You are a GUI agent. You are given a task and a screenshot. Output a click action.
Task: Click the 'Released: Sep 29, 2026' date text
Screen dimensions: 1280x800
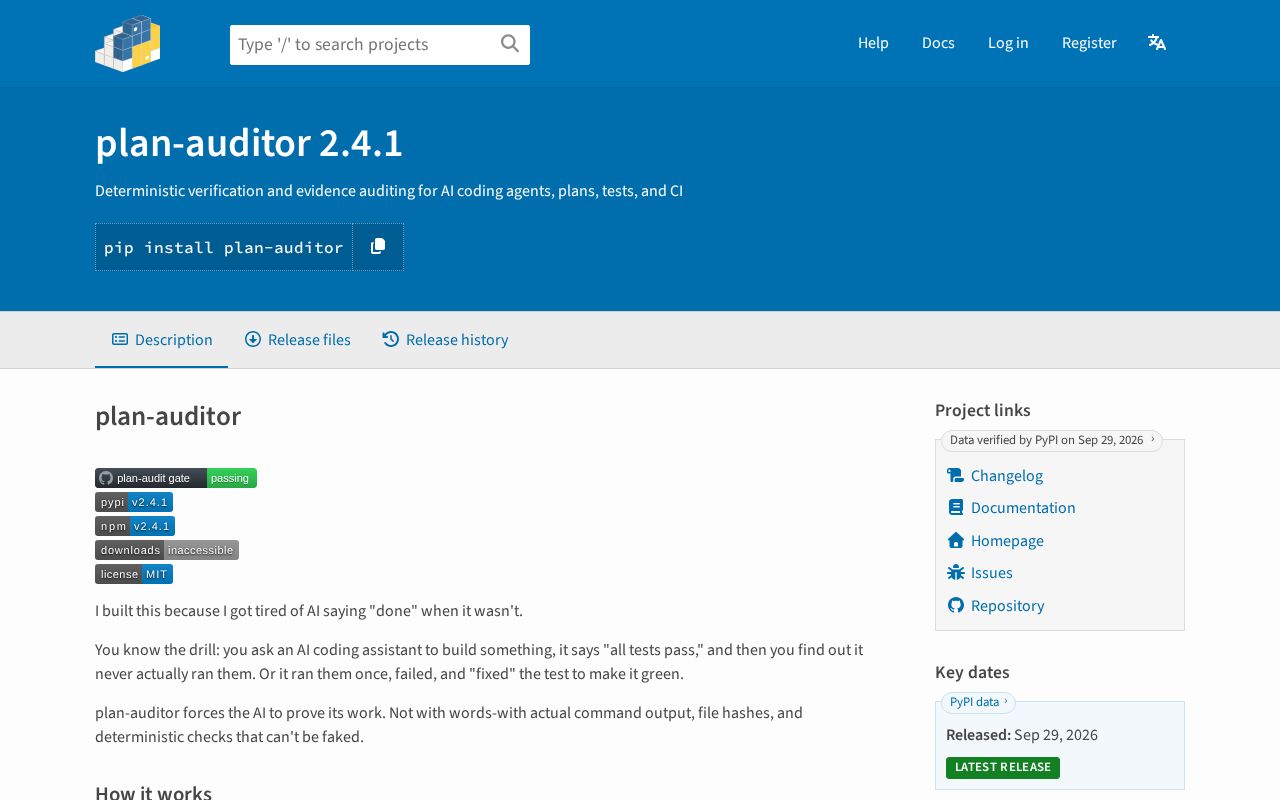coord(1022,735)
